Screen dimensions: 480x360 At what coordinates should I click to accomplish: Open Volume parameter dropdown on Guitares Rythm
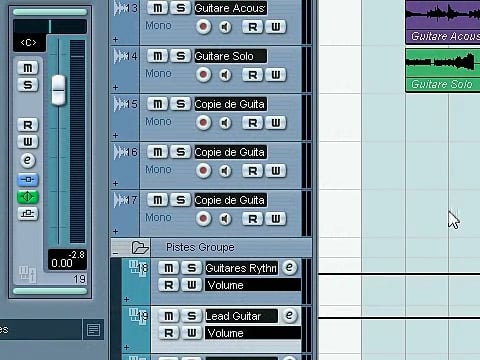pyautogui.click(x=253, y=285)
